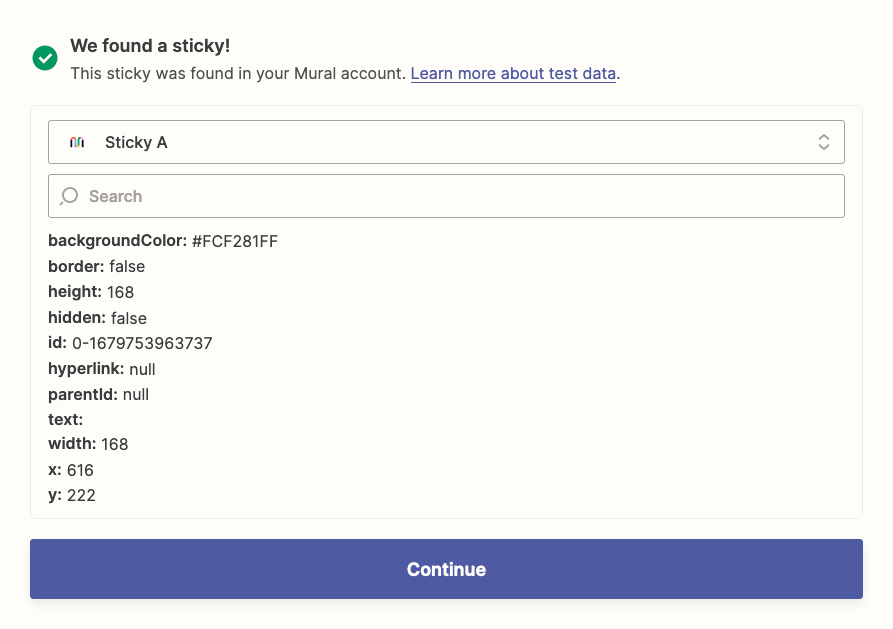Expand record selector using up-down chevron arrows
The width and height of the screenshot is (893, 629).
pyautogui.click(x=824, y=142)
